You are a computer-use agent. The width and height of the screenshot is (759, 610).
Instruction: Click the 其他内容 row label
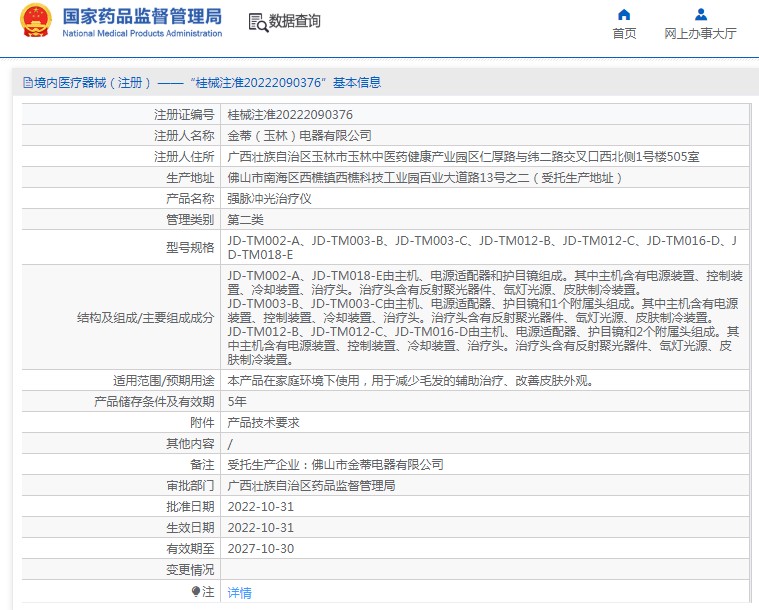coord(190,443)
